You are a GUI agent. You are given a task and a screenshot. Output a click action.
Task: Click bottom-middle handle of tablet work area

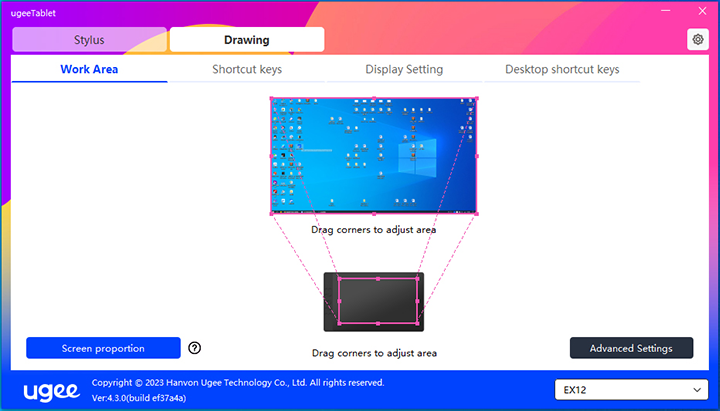(x=378, y=324)
